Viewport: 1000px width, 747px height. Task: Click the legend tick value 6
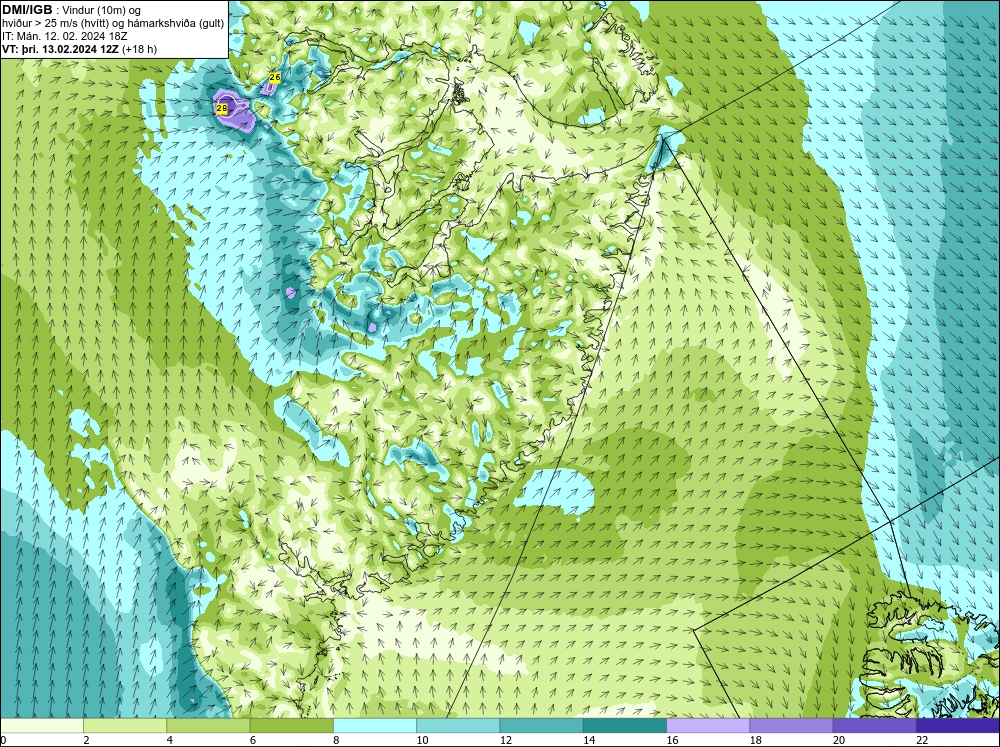click(253, 740)
